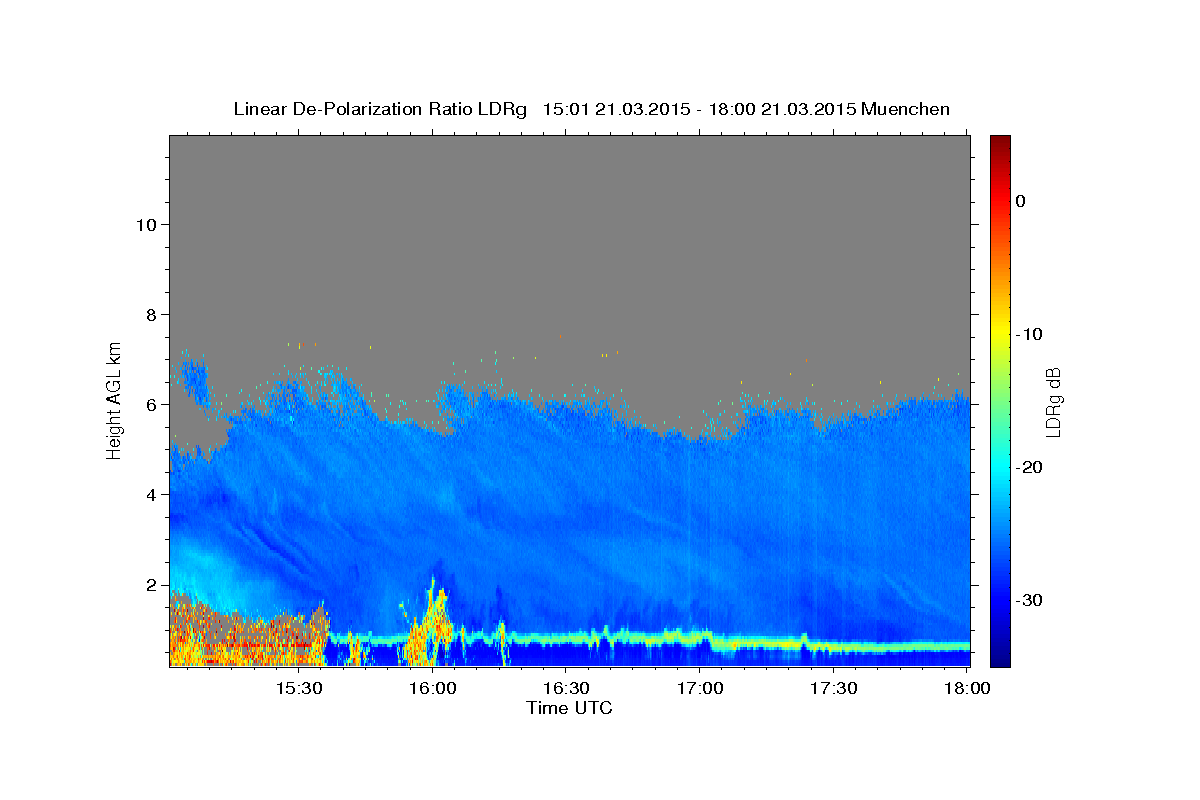Click the yellow section of the colorbar

pos(1000,330)
